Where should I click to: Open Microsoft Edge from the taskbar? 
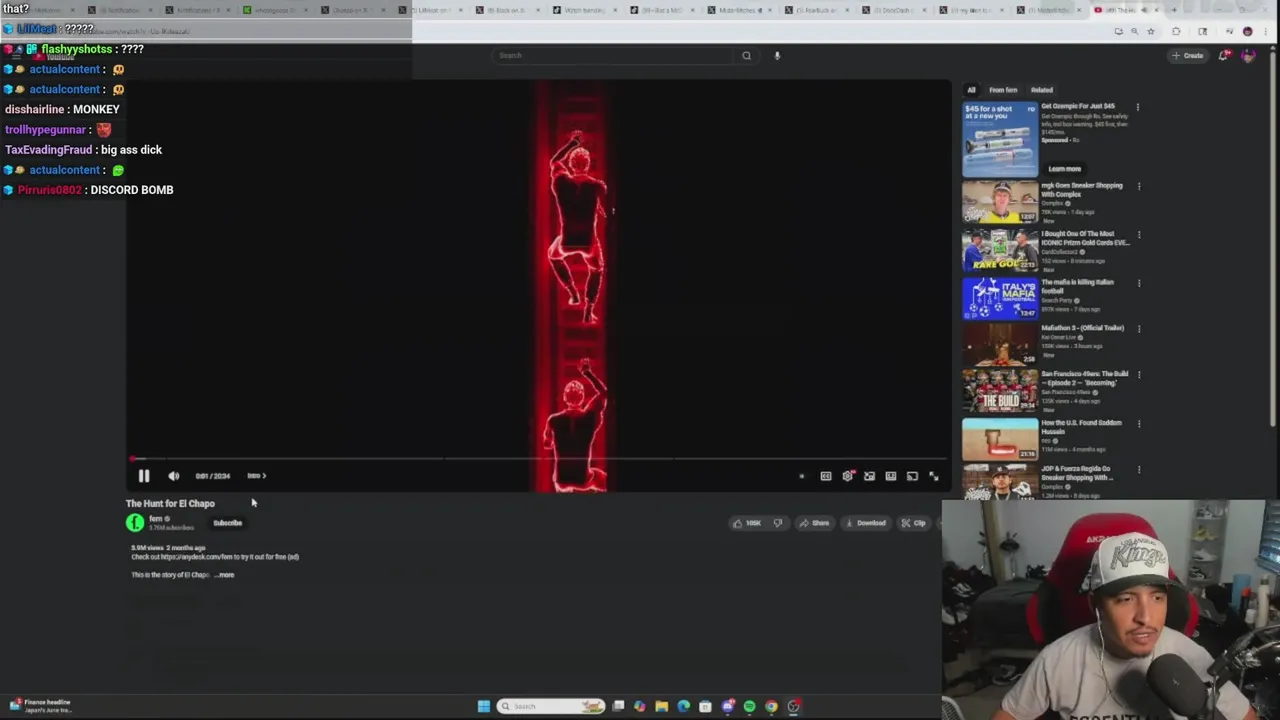[x=683, y=706]
